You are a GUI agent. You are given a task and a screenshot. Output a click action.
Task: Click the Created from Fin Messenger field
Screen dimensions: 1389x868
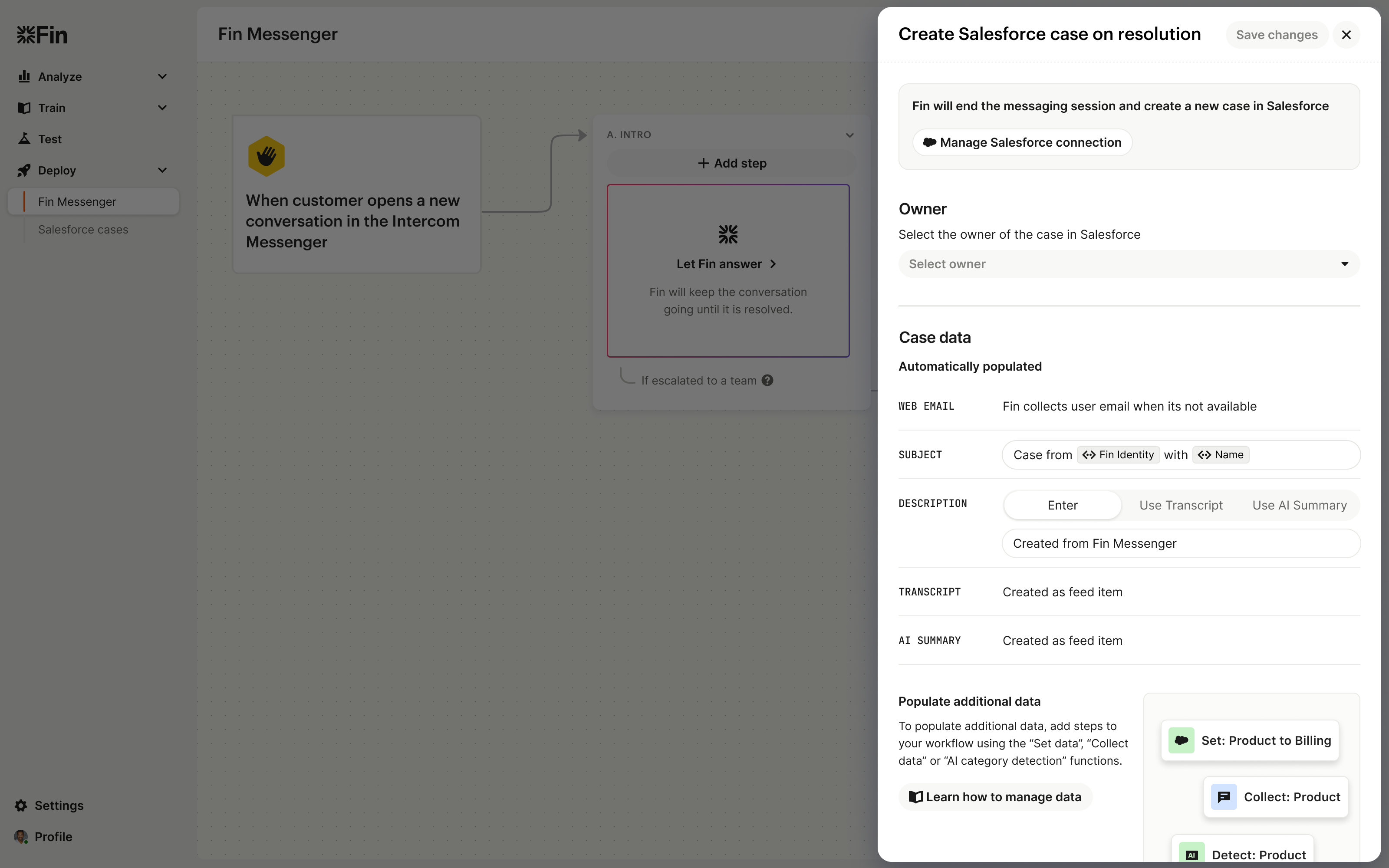pos(1181,544)
